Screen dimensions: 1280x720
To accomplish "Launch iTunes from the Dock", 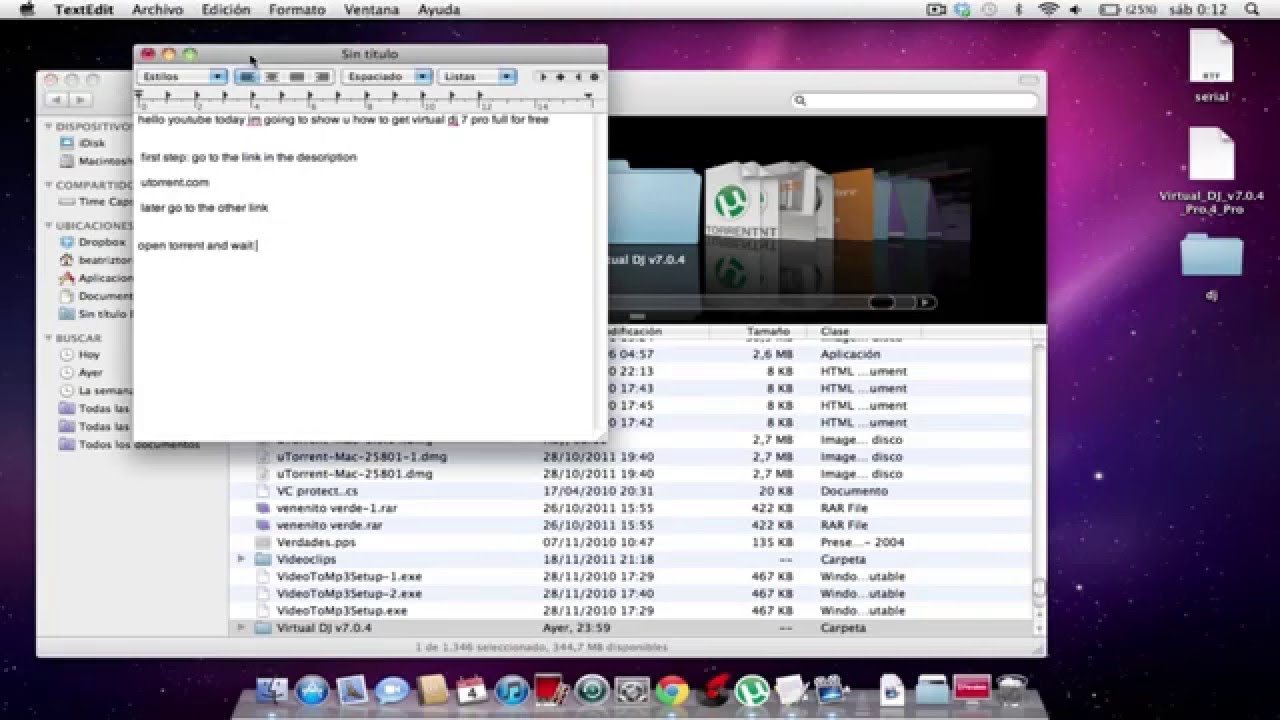I will (512, 691).
